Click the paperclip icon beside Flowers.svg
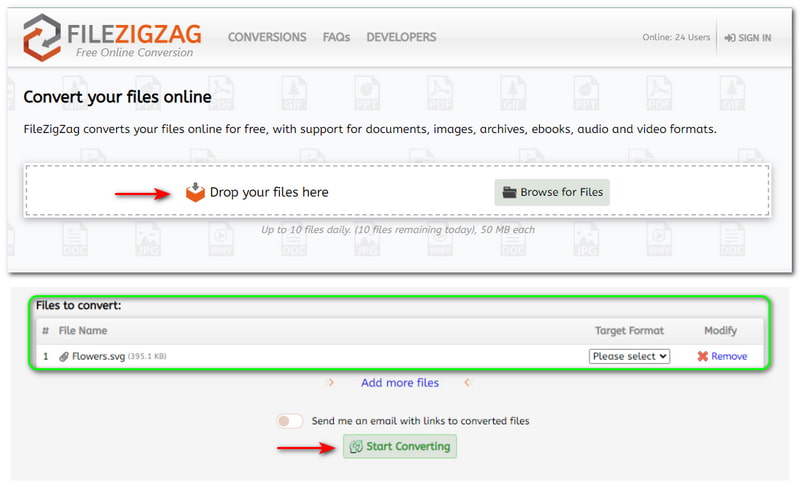 pos(64,357)
